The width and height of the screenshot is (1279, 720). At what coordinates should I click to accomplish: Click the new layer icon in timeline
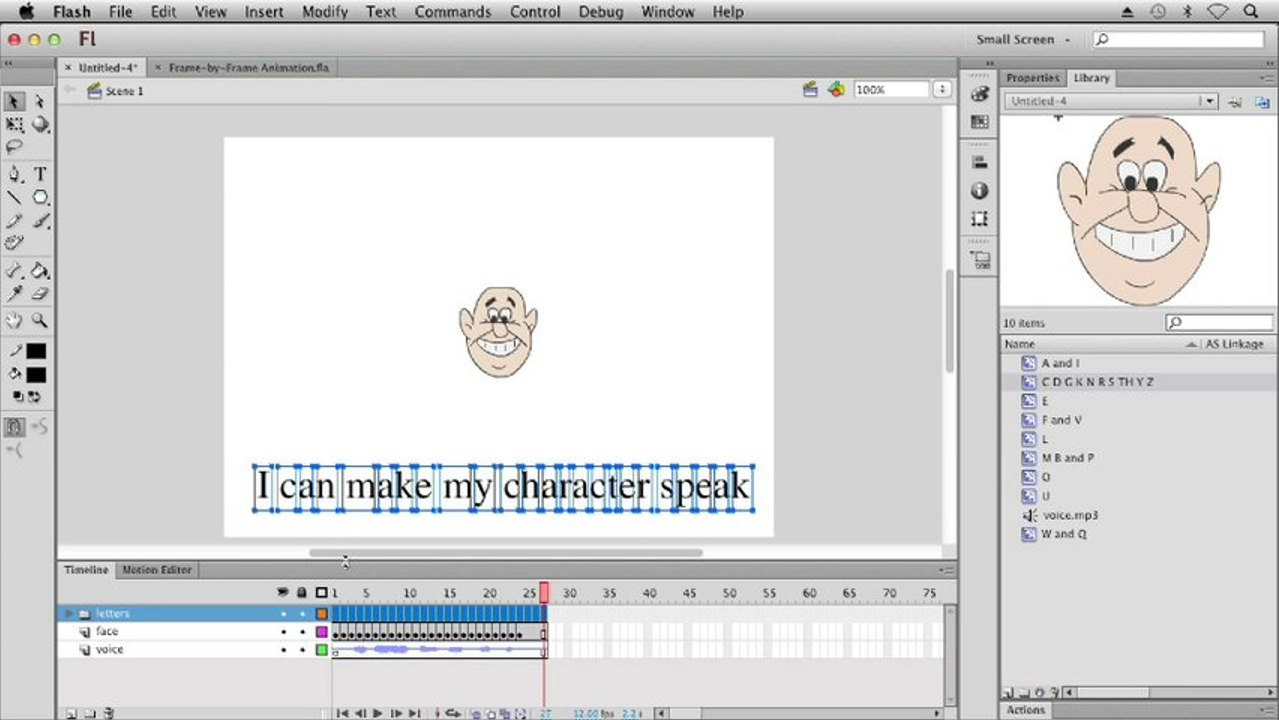[x=71, y=713]
